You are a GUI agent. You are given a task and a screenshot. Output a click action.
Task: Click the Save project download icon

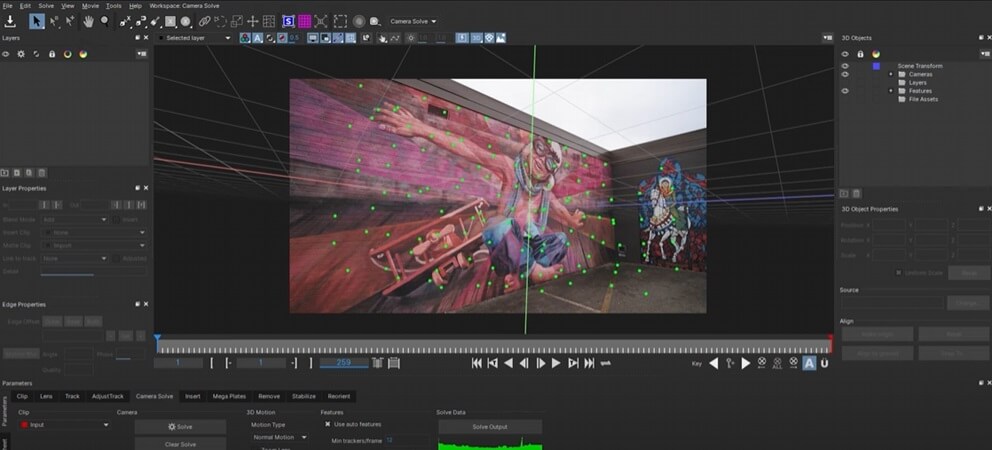pos(10,20)
